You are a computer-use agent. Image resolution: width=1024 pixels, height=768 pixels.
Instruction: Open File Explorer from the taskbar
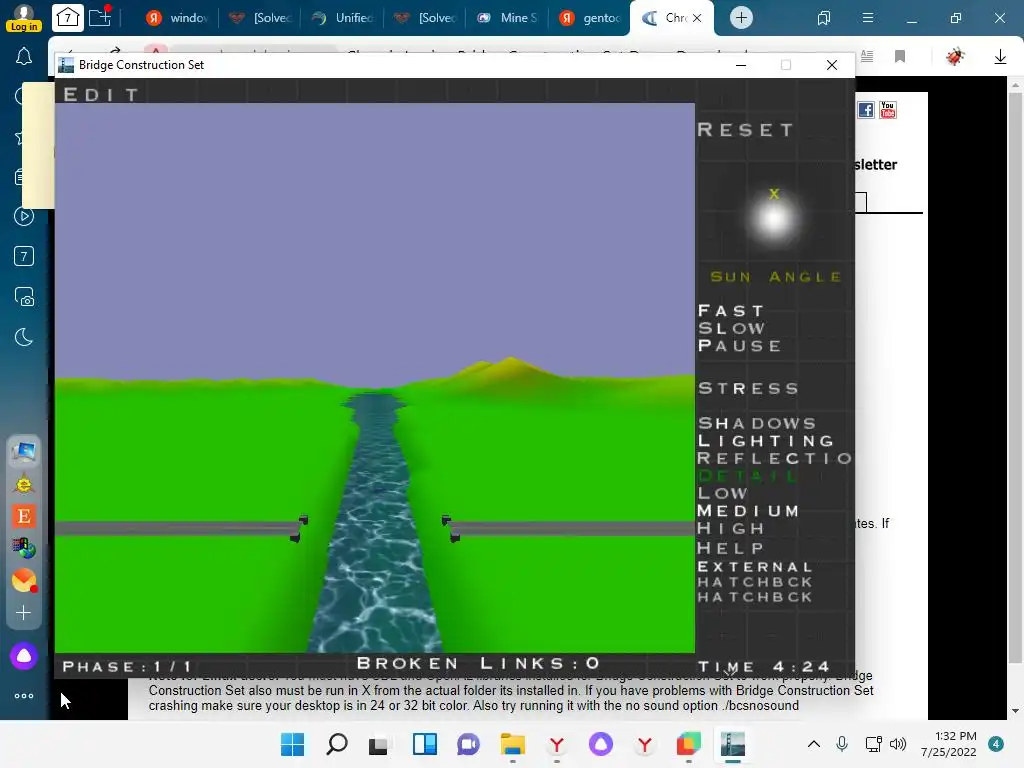(x=513, y=744)
